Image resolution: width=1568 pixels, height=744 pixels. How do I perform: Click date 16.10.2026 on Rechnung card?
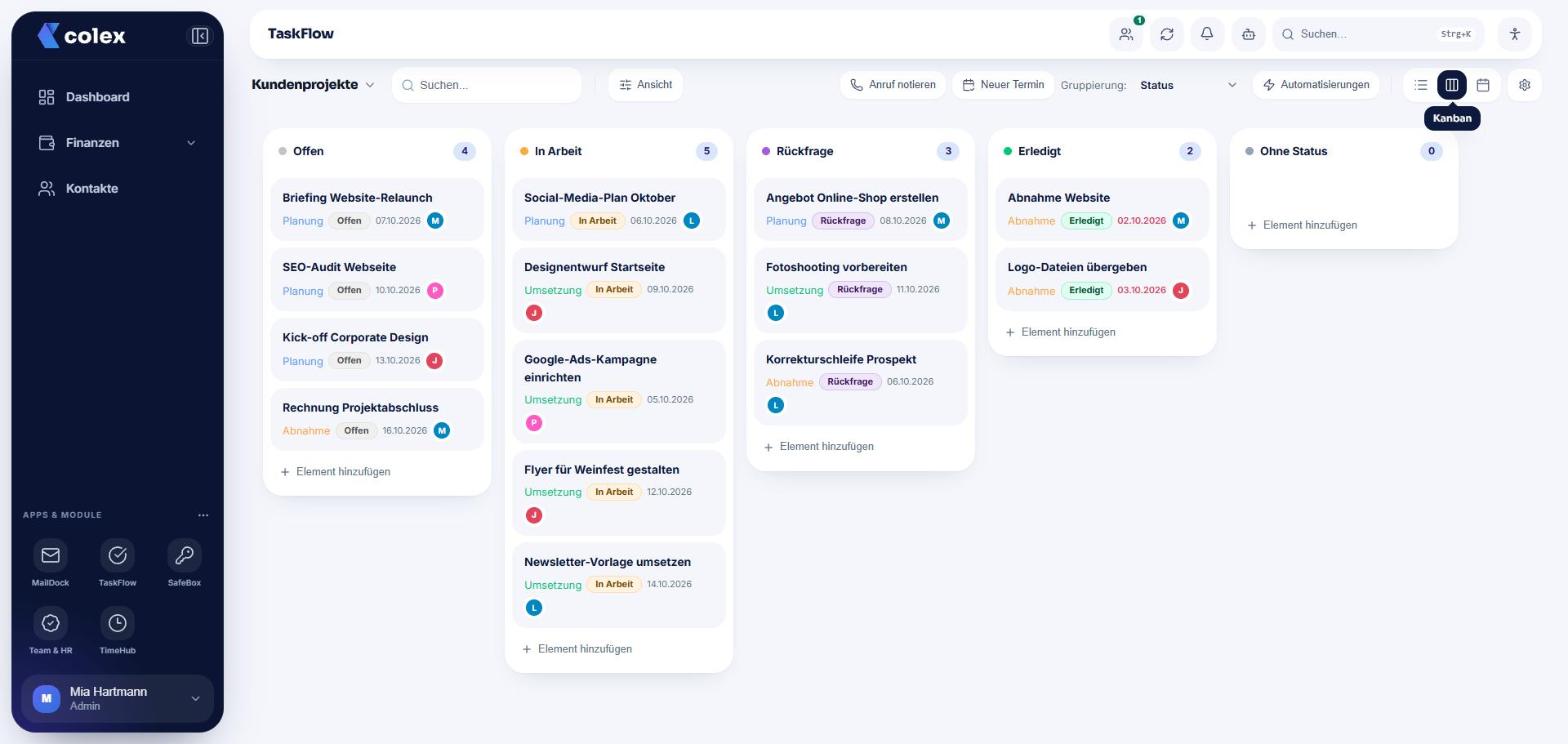point(405,431)
